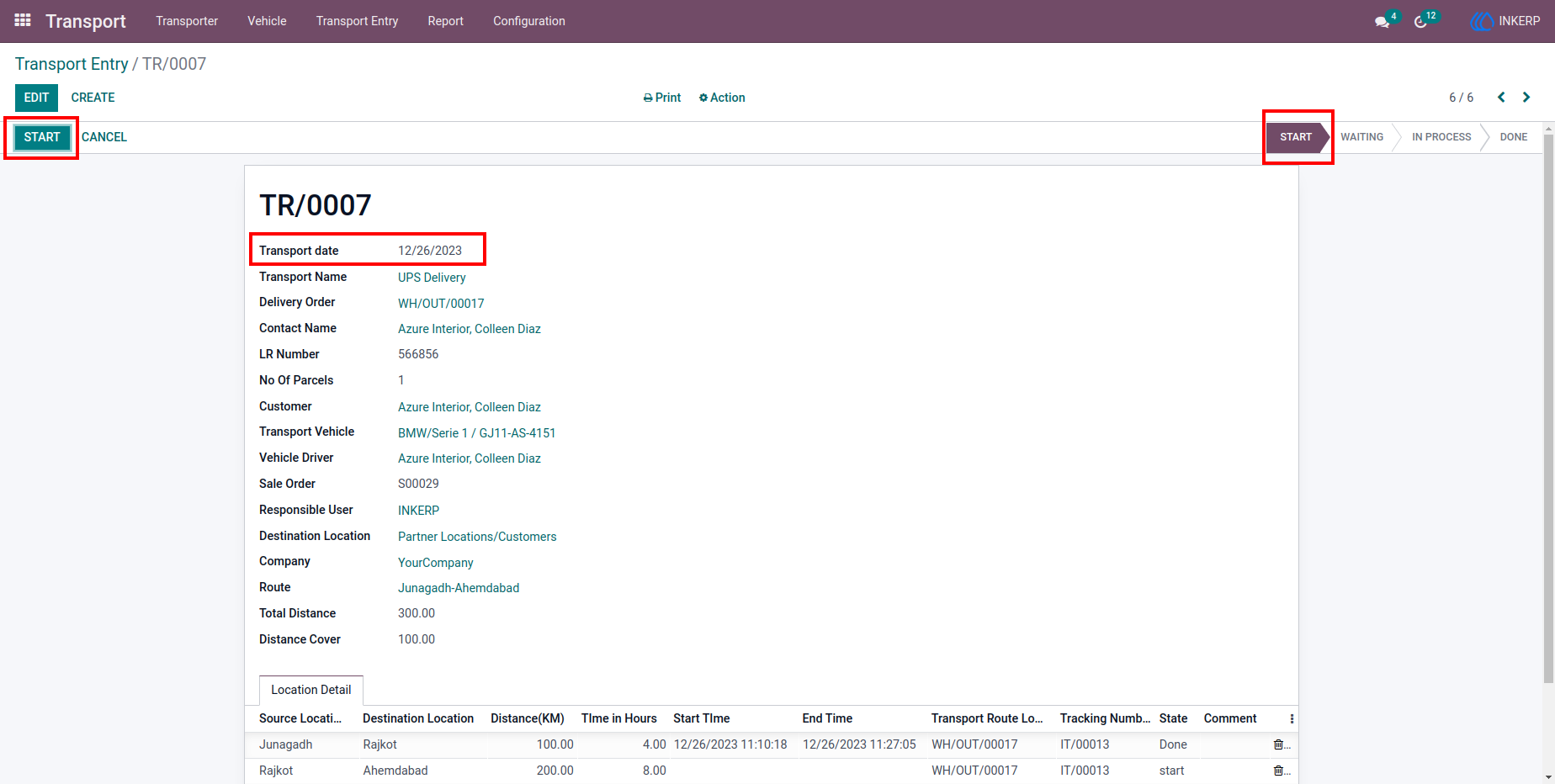Viewport: 1555px width, 784px height.
Task: Delete the Rajkot to Ahemdabad row
Action: (x=1278, y=771)
